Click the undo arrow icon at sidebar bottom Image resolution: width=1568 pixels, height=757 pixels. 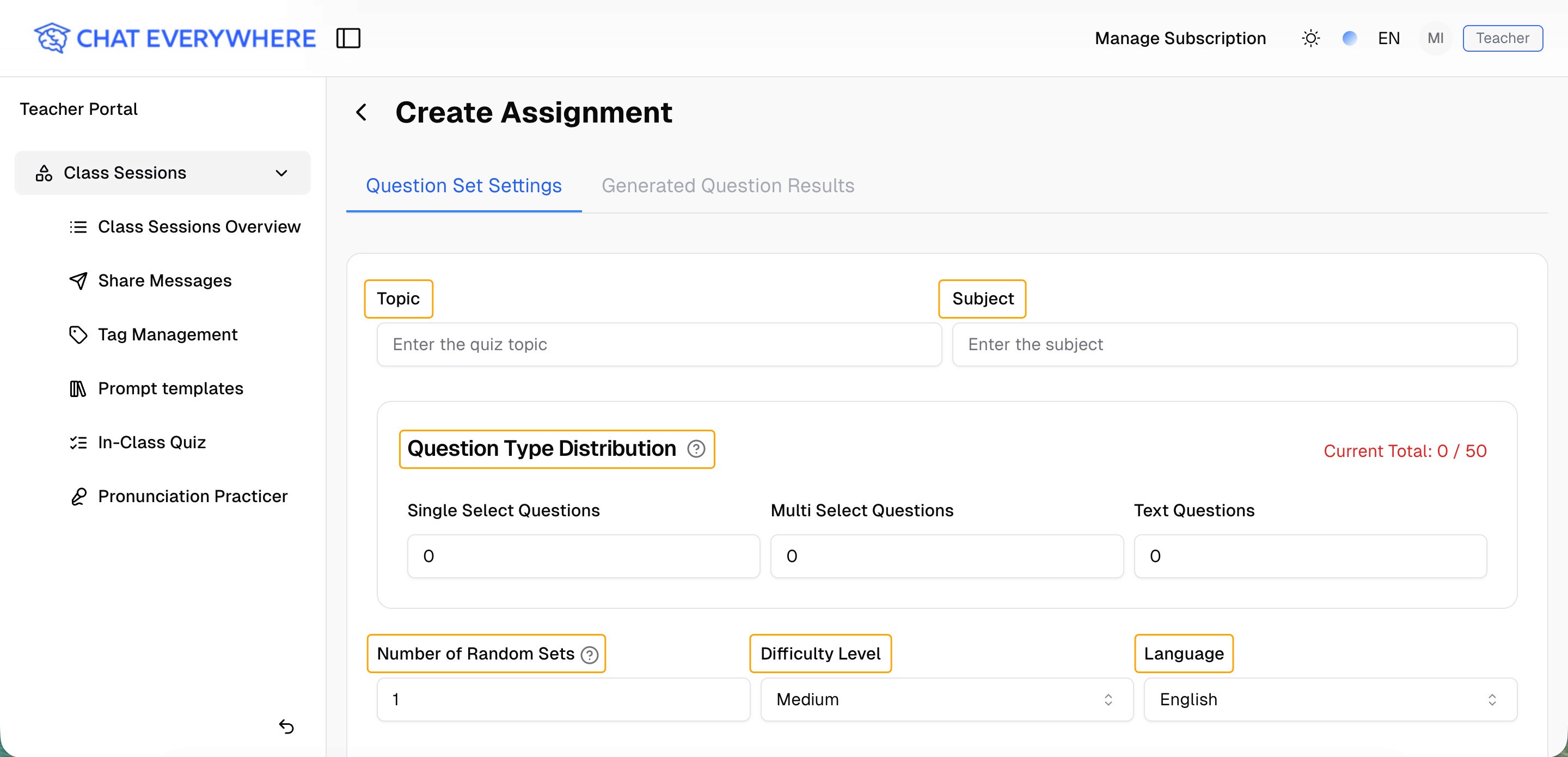(x=286, y=726)
